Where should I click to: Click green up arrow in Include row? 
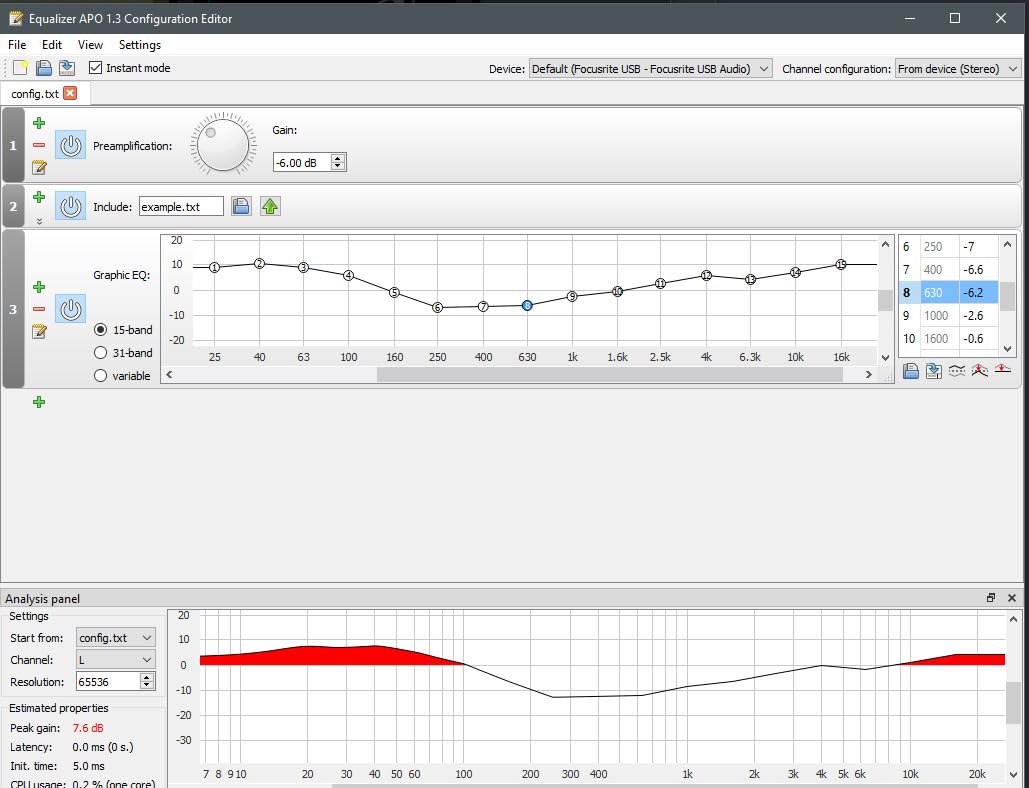270,206
